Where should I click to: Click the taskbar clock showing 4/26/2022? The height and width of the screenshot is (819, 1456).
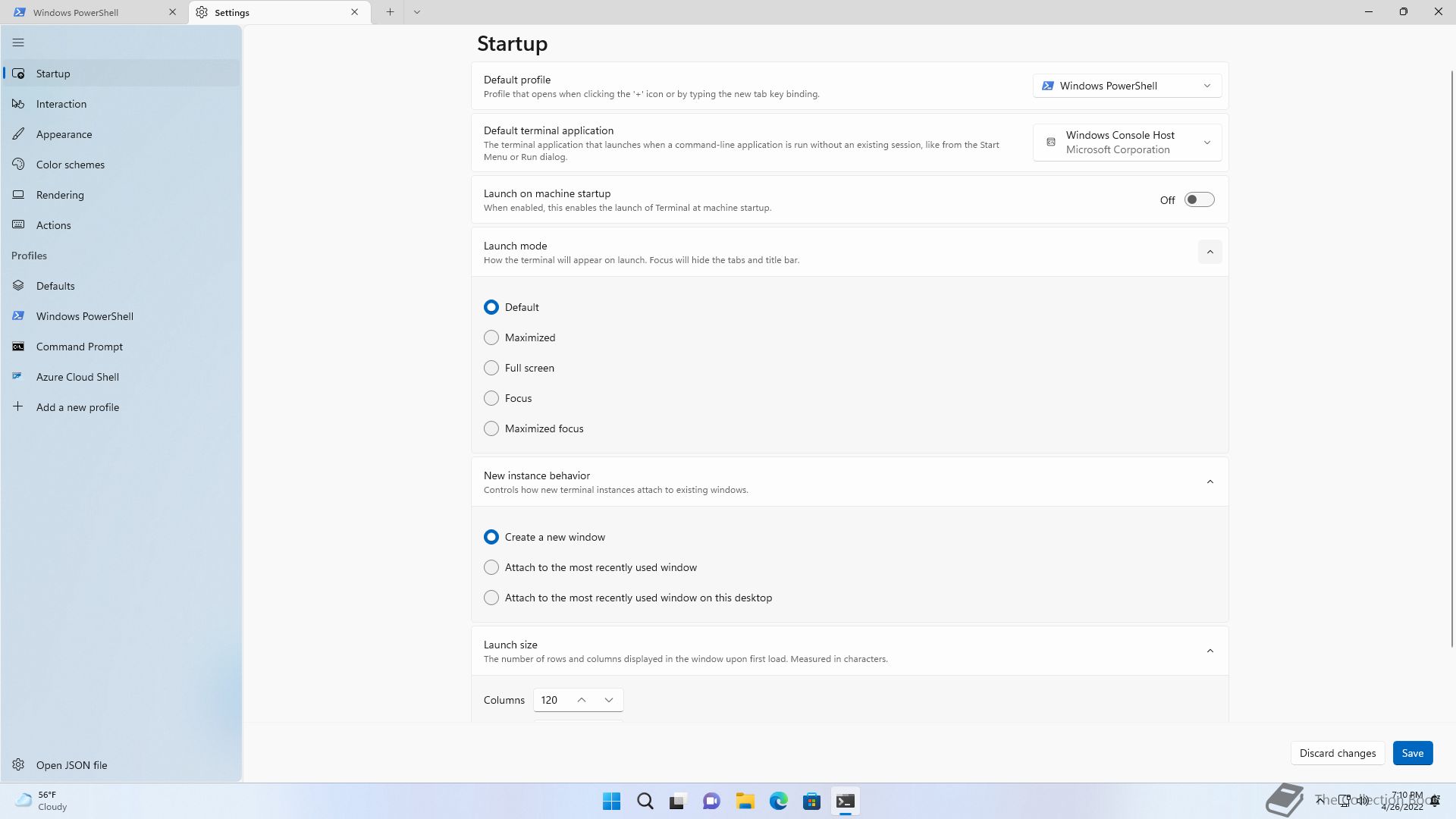pyautogui.click(x=1402, y=801)
